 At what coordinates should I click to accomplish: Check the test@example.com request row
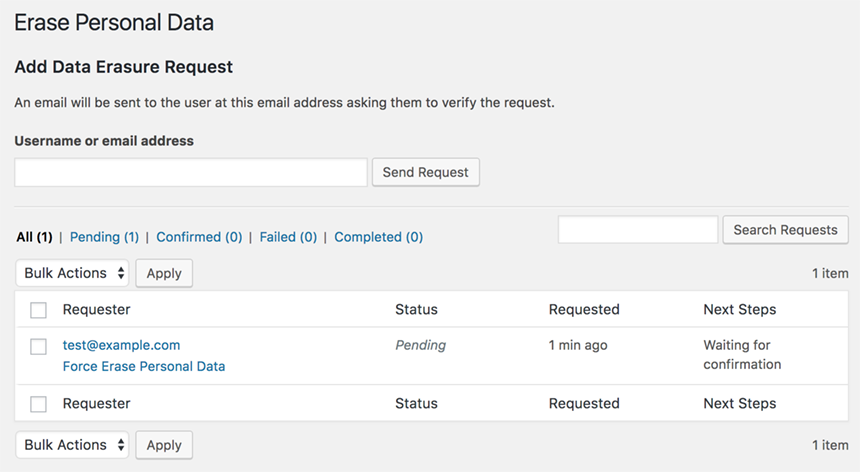pos(38,346)
